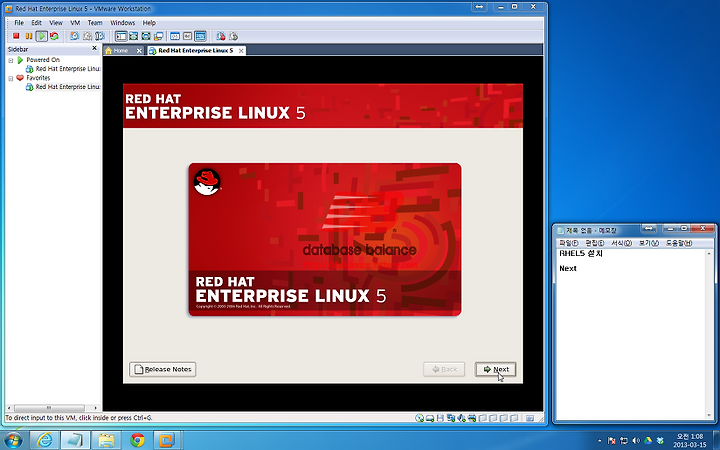
Task: Click the green Power On play icon
Action: coord(41,36)
